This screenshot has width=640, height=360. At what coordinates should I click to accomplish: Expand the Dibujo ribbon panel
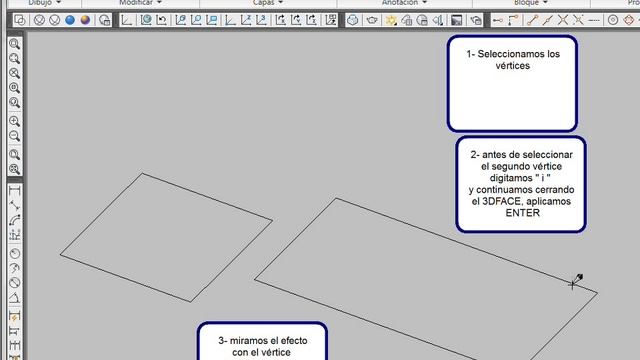[44, 2]
